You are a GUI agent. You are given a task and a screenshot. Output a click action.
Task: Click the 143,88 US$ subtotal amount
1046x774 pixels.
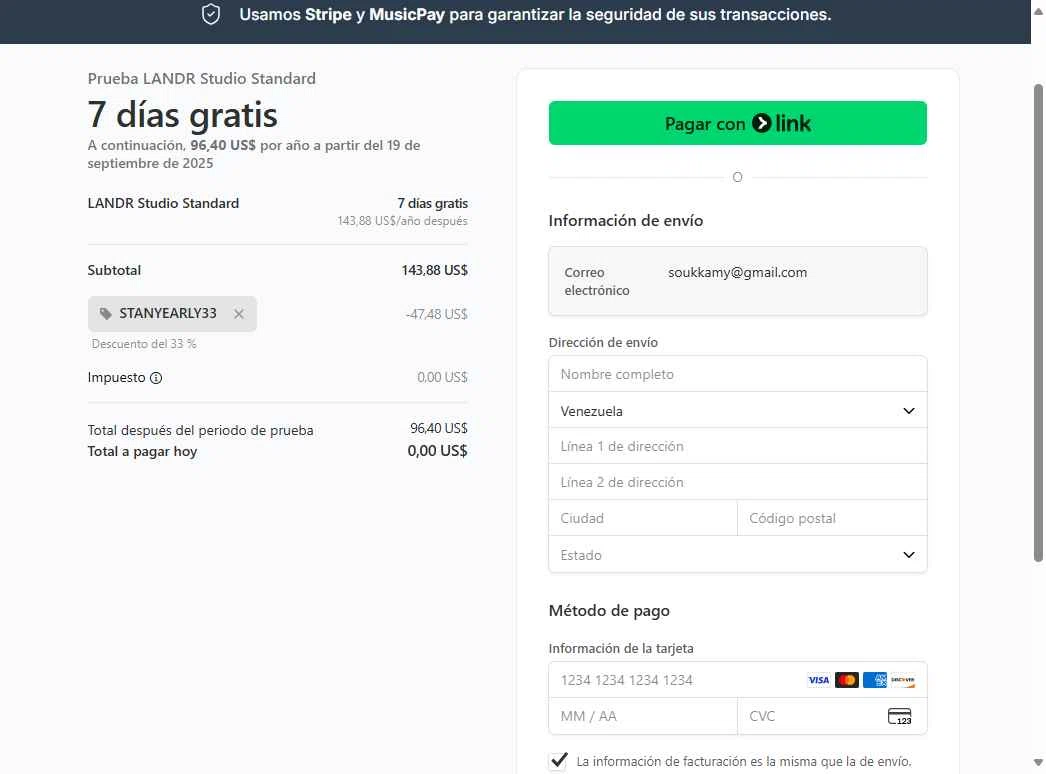coord(434,270)
